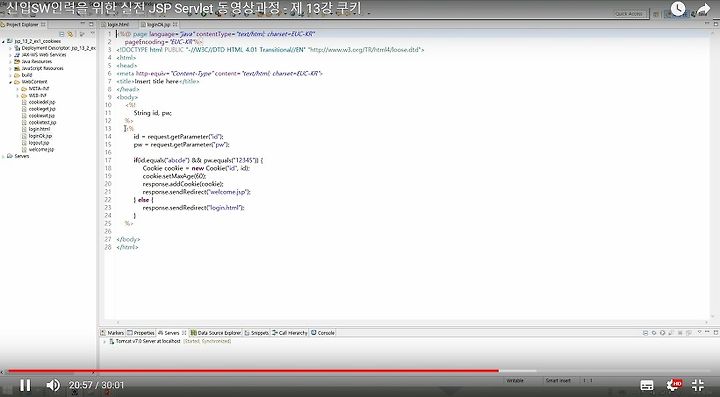Select loginOk.jsp in Project Explorer tree
The image size is (720, 397).
40,136
